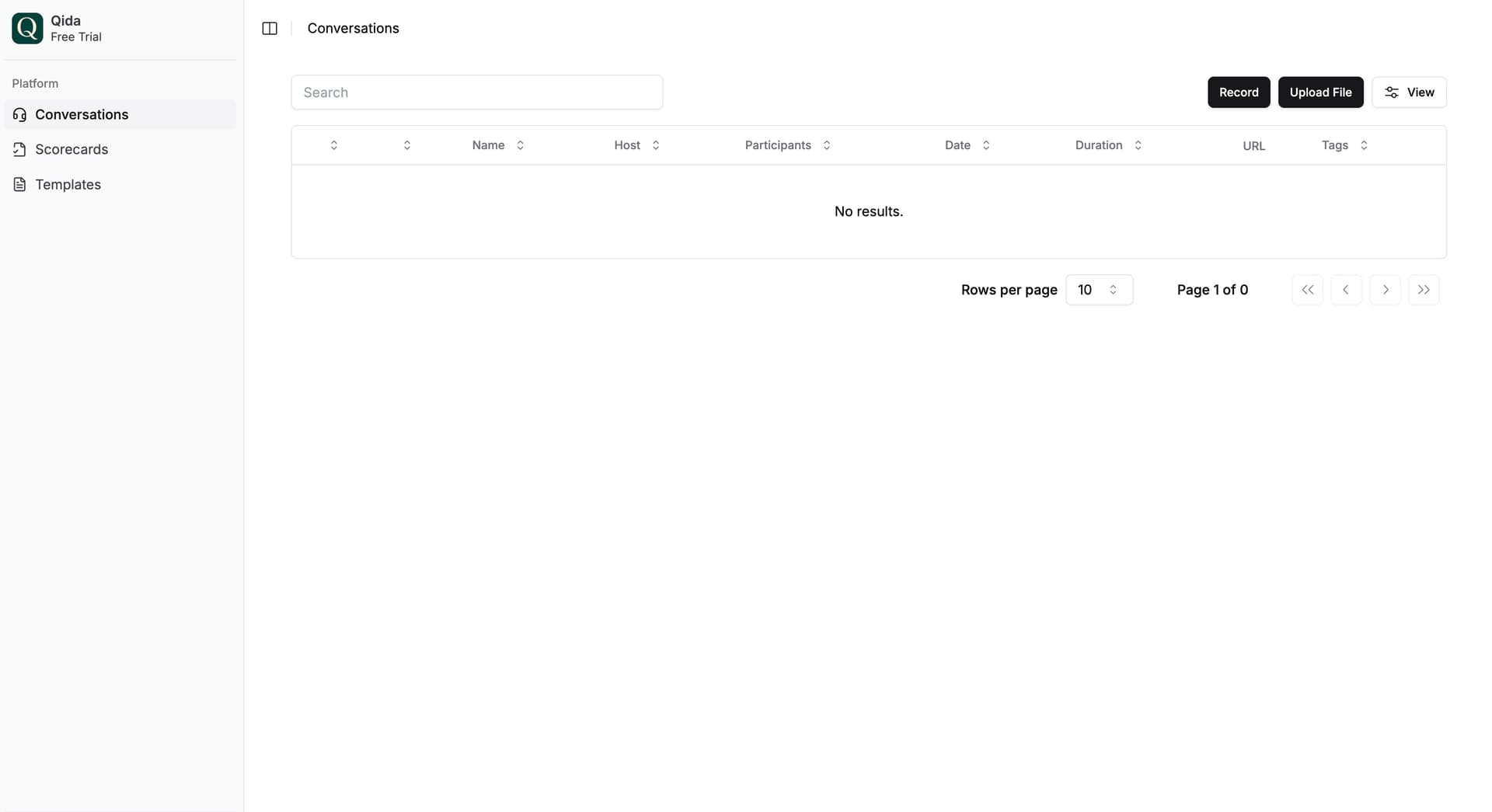Sort table by Duration column
This screenshot has width=1492, height=812.
tap(1108, 145)
